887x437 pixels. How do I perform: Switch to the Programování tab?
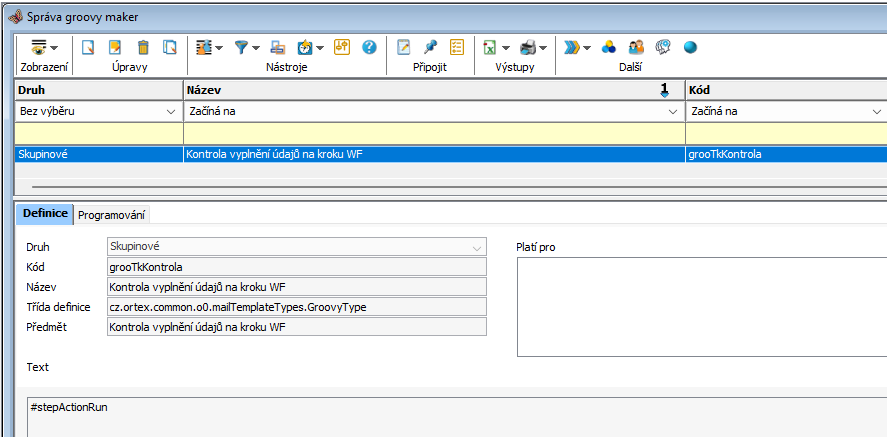(x=112, y=214)
